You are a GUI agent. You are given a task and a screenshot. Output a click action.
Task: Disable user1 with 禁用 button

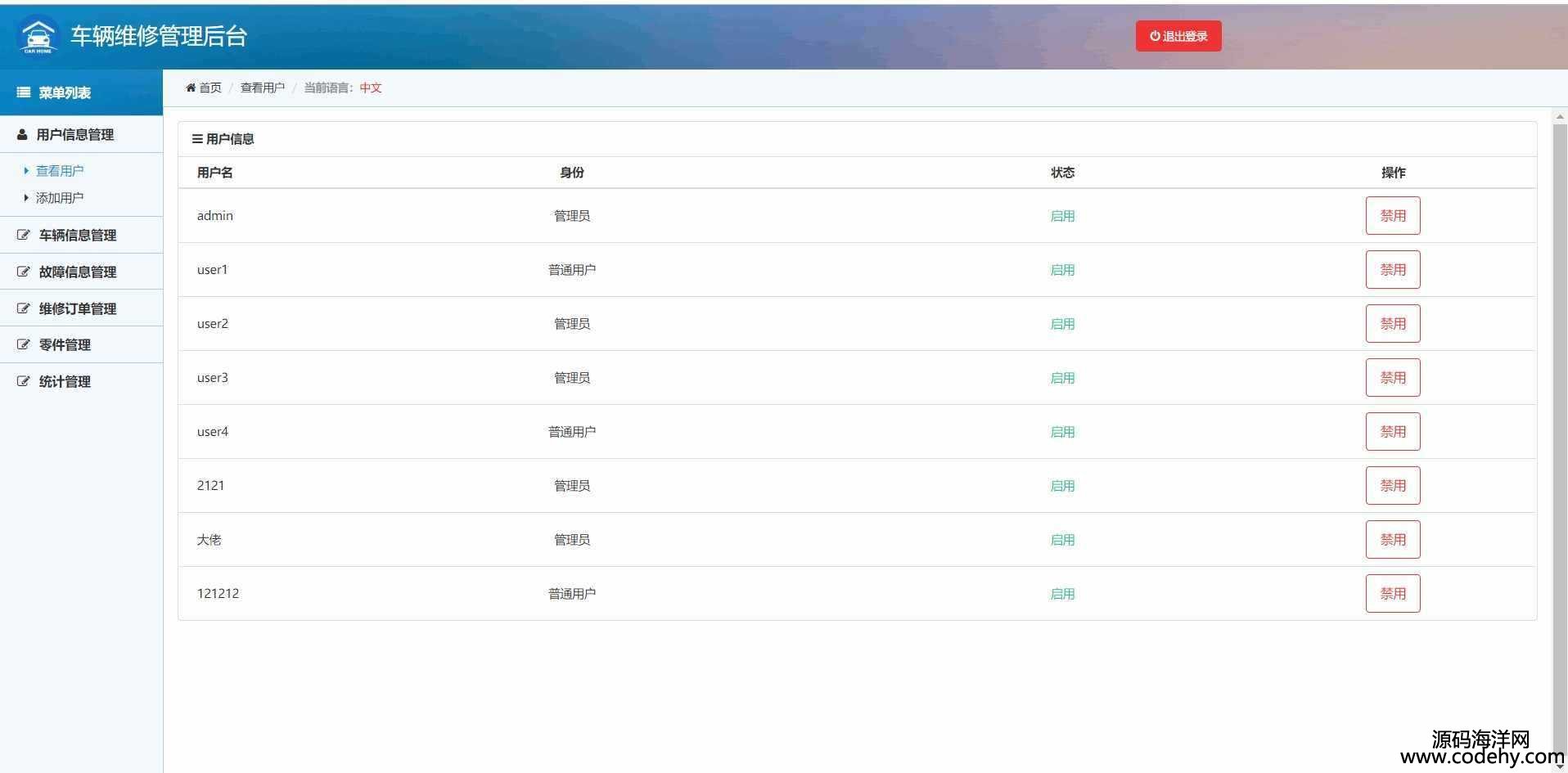click(x=1393, y=270)
